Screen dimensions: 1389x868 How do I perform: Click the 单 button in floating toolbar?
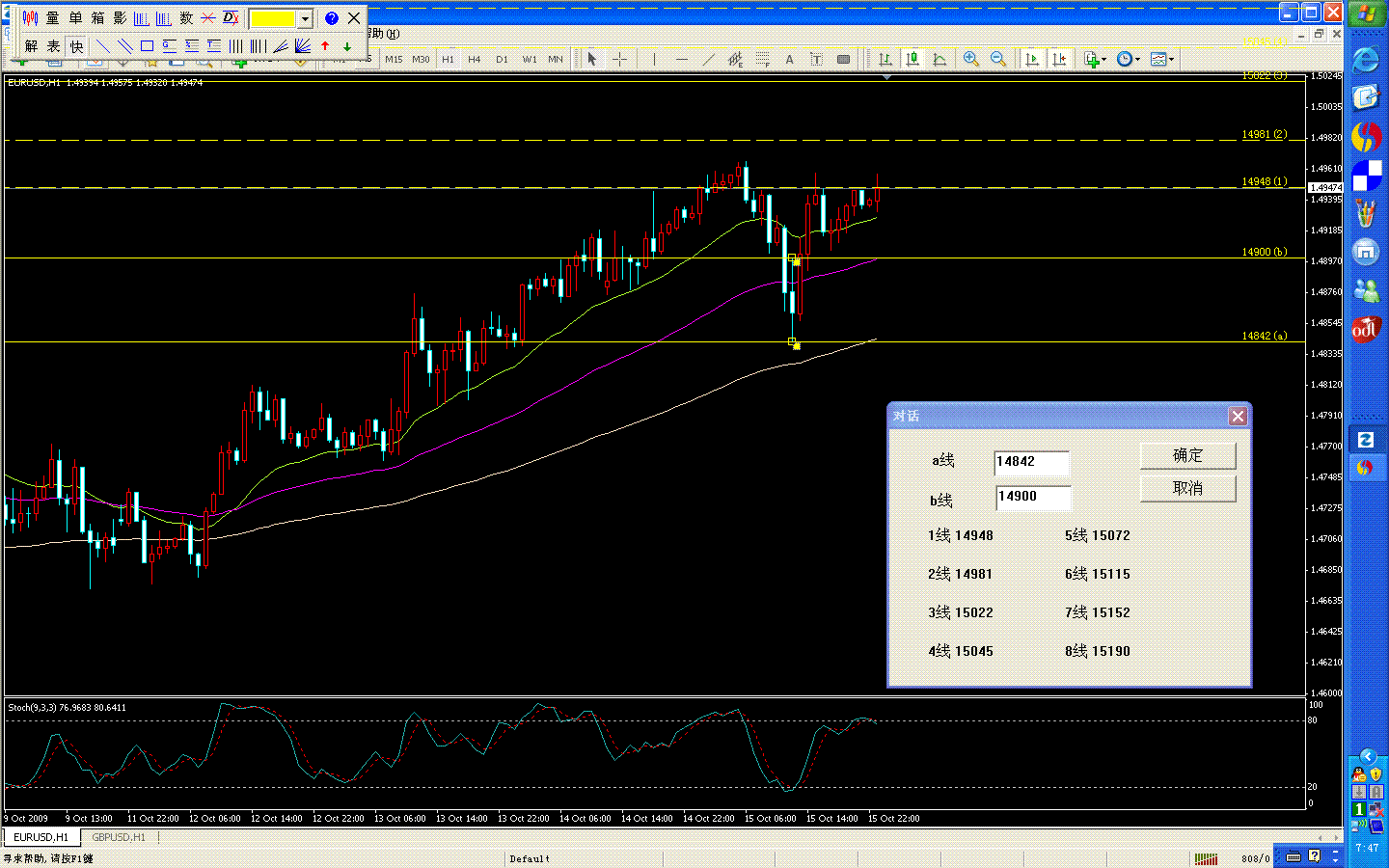pos(75,18)
